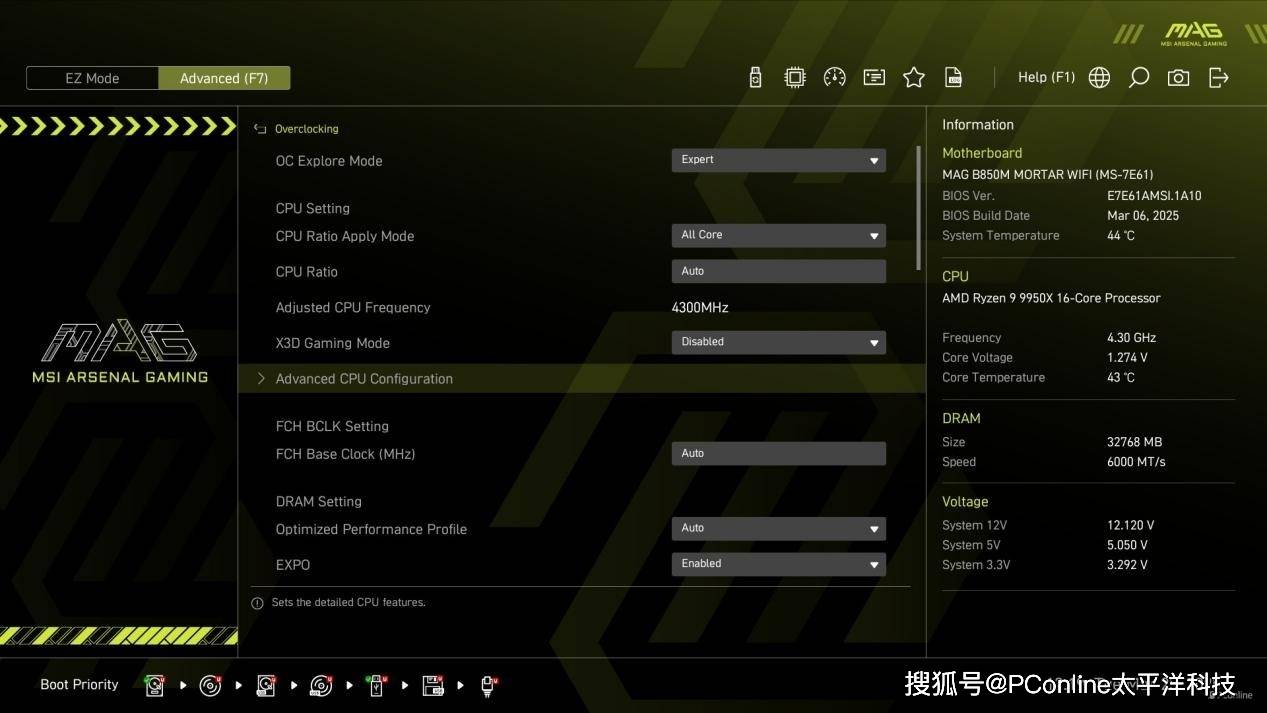Viewport: 1267px width, 713px height.
Task: Change language via the globe icon
Action: tap(1099, 77)
